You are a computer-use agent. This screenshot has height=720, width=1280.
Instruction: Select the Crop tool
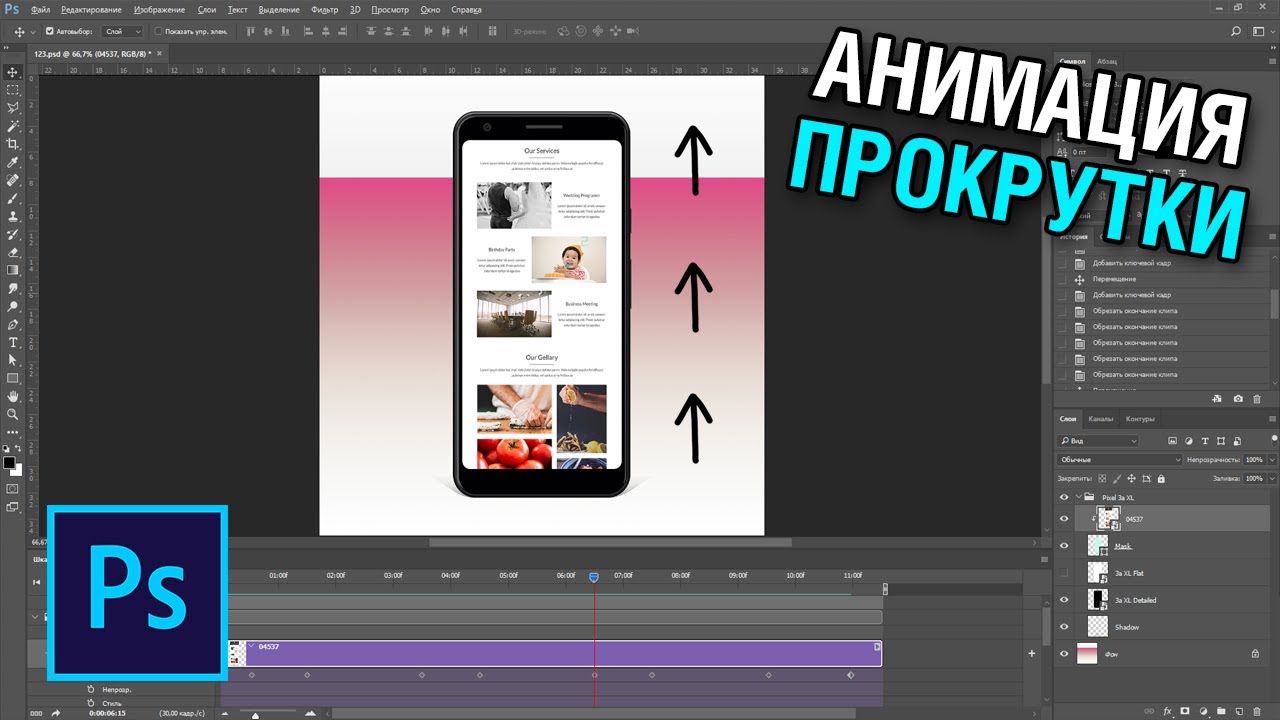13,144
